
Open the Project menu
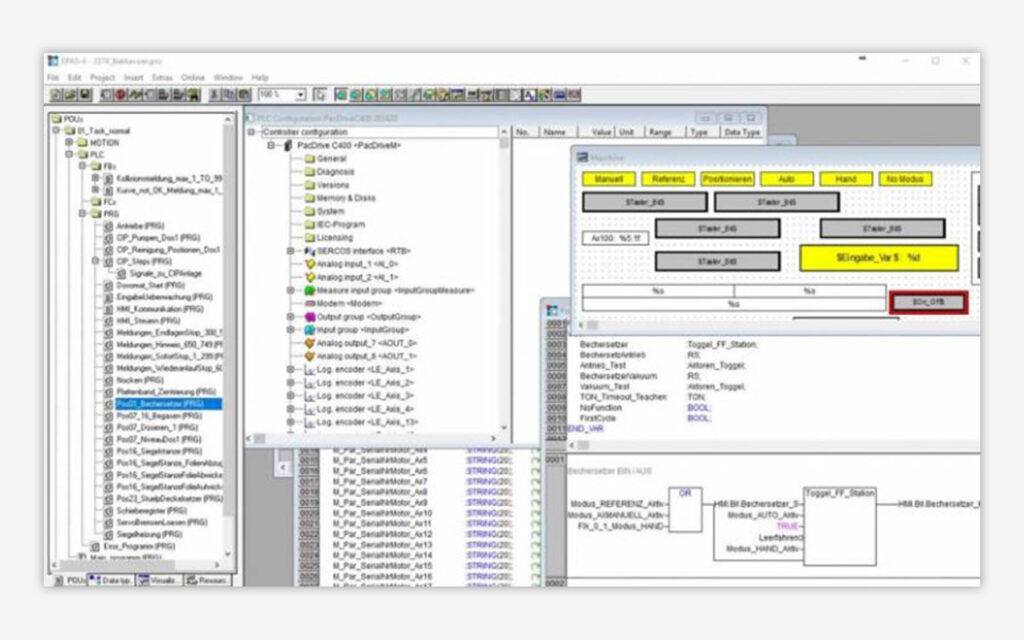(x=103, y=77)
